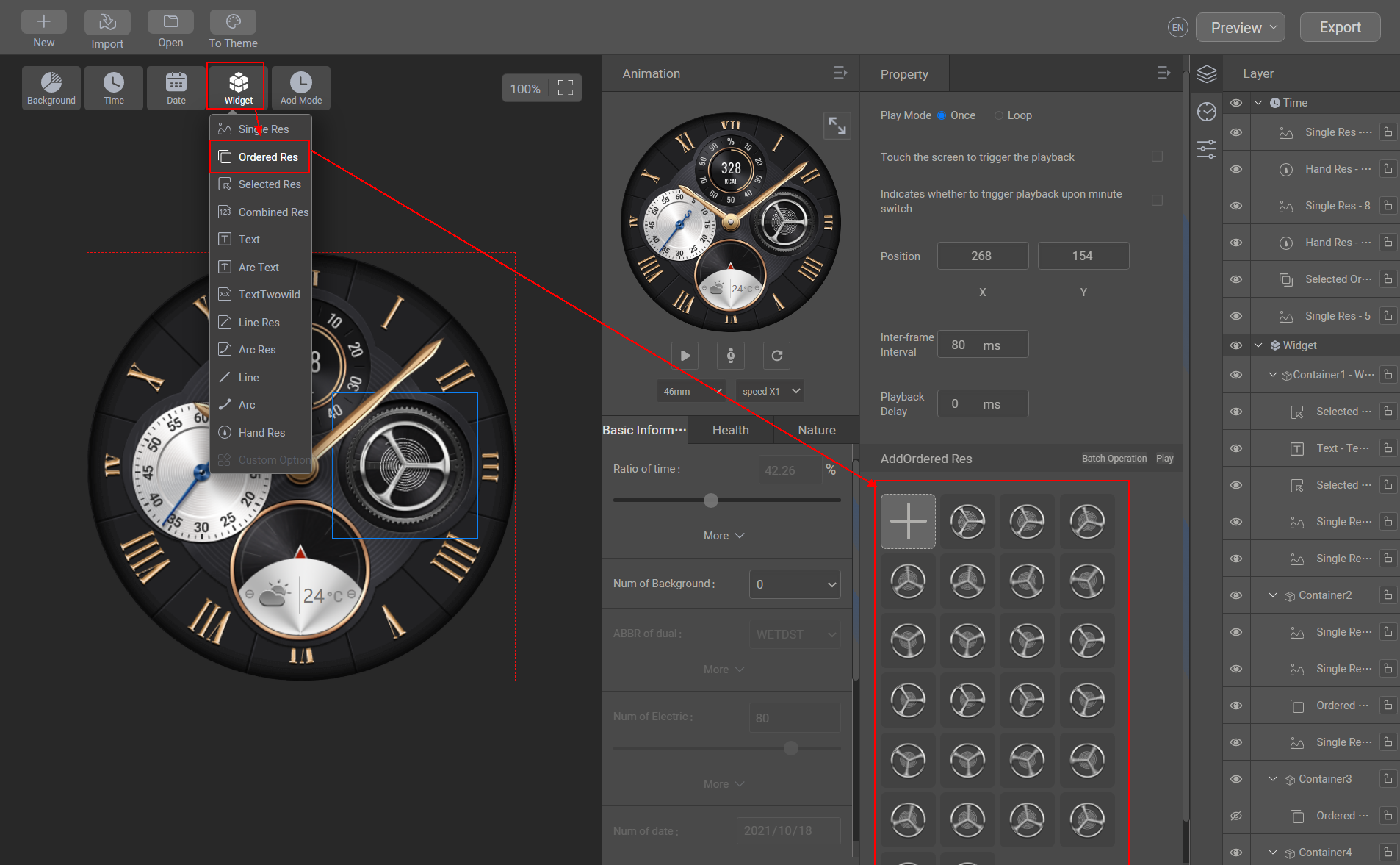Viewport: 1400px width, 865px height.
Task: Click the watch device icon under preview
Action: click(731, 356)
